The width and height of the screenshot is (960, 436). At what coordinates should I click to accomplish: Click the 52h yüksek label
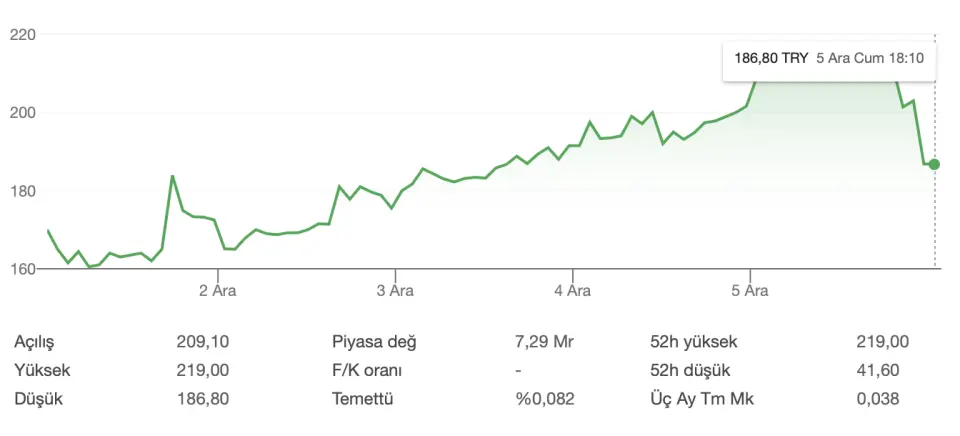coord(694,342)
